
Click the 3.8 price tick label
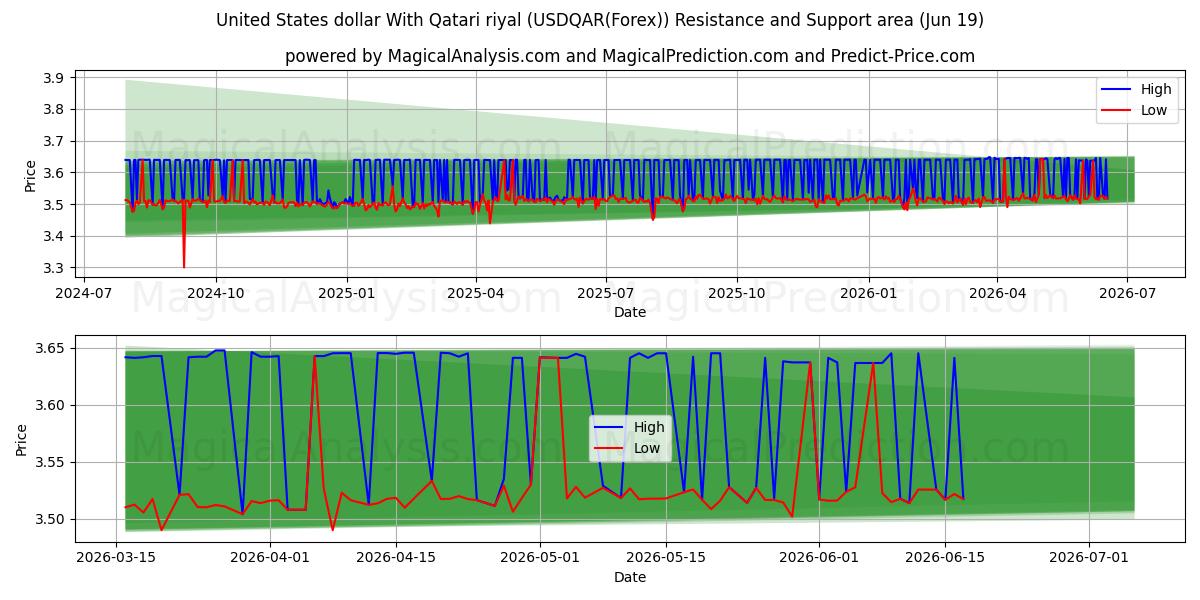pyautogui.click(x=54, y=109)
